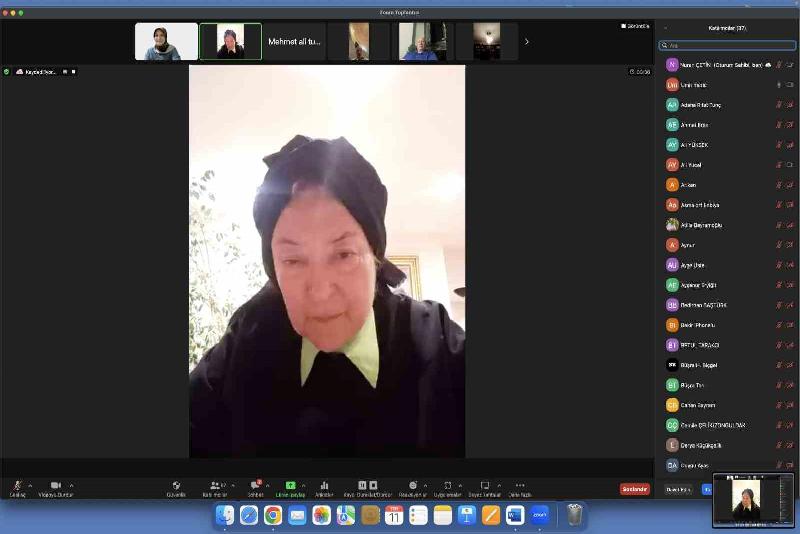
Task: Expand audio options arrow beside microphone
Action: 30,485
